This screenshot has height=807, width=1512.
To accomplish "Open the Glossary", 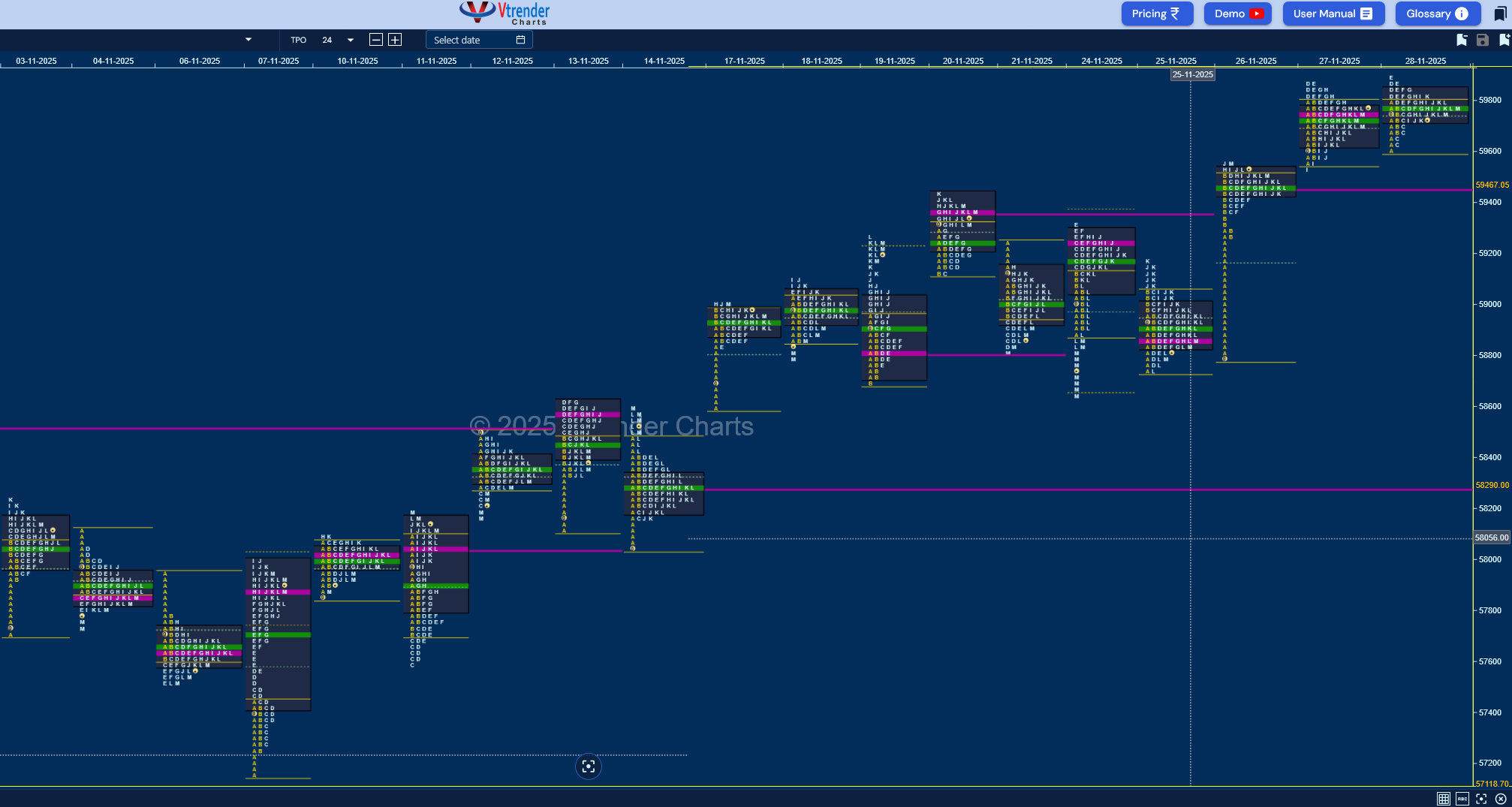I will click(1438, 14).
